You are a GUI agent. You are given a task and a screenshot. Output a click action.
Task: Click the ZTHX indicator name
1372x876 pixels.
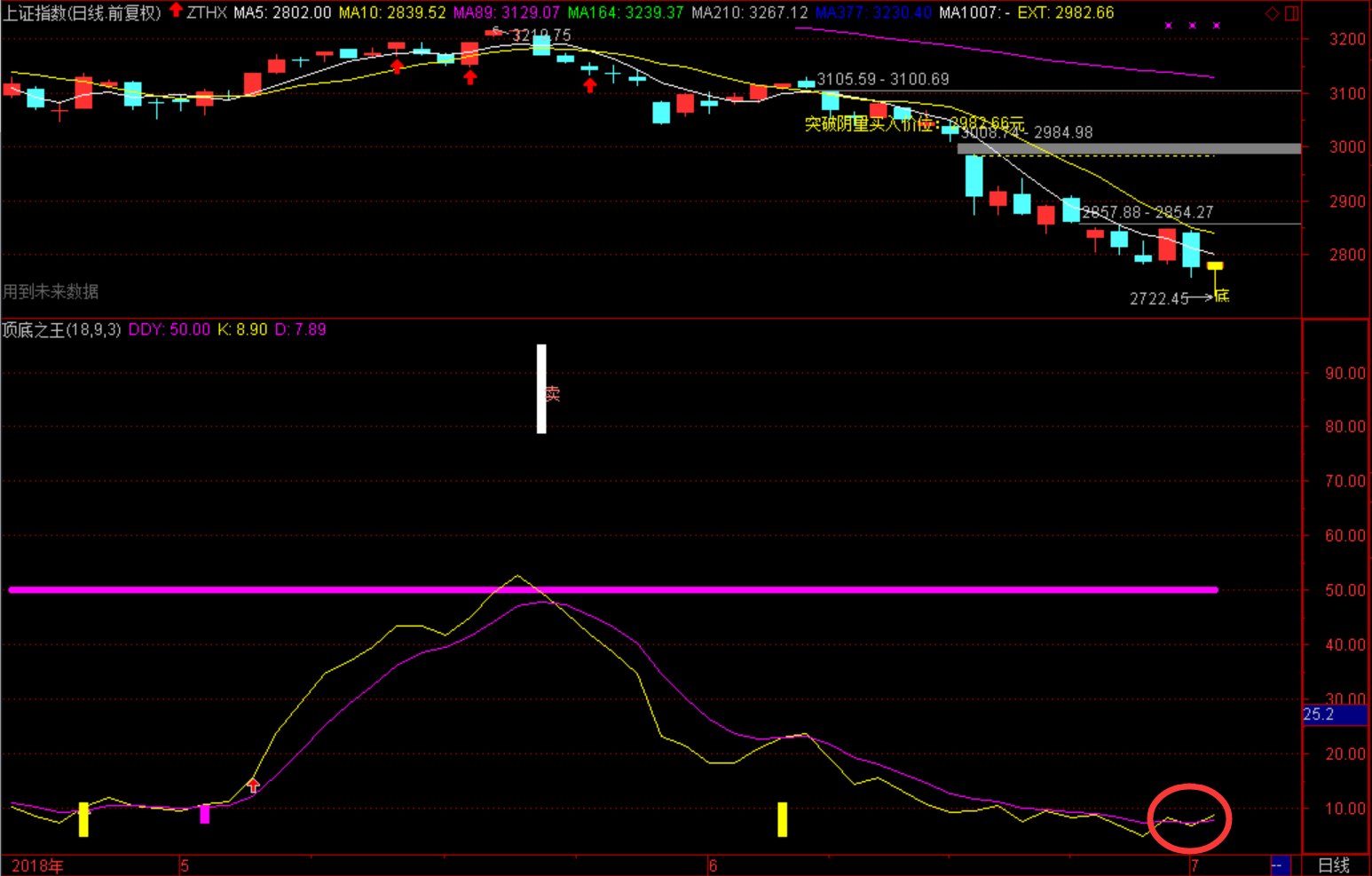[207, 12]
